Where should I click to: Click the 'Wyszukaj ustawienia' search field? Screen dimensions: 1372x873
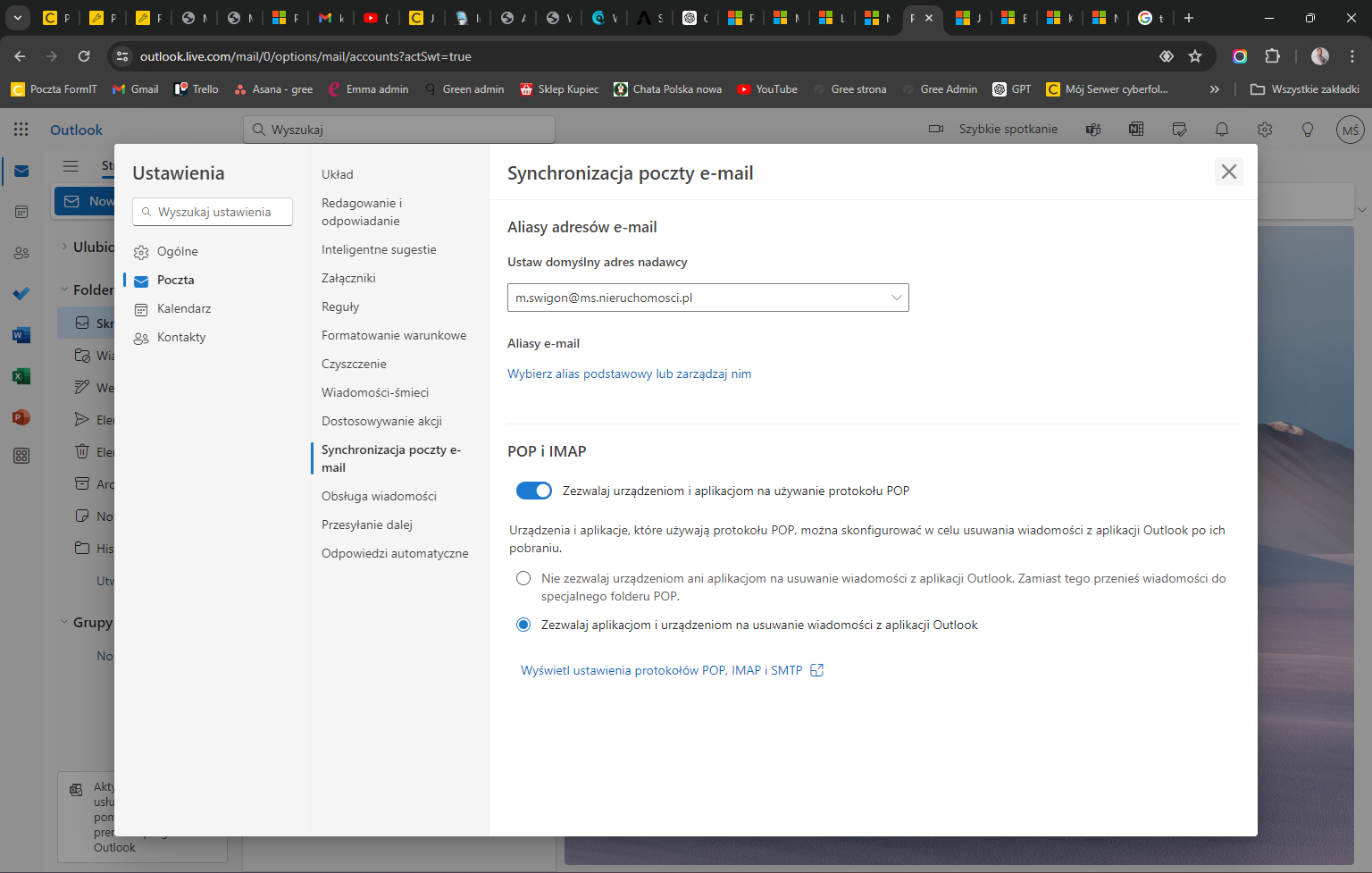[x=212, y=212]
